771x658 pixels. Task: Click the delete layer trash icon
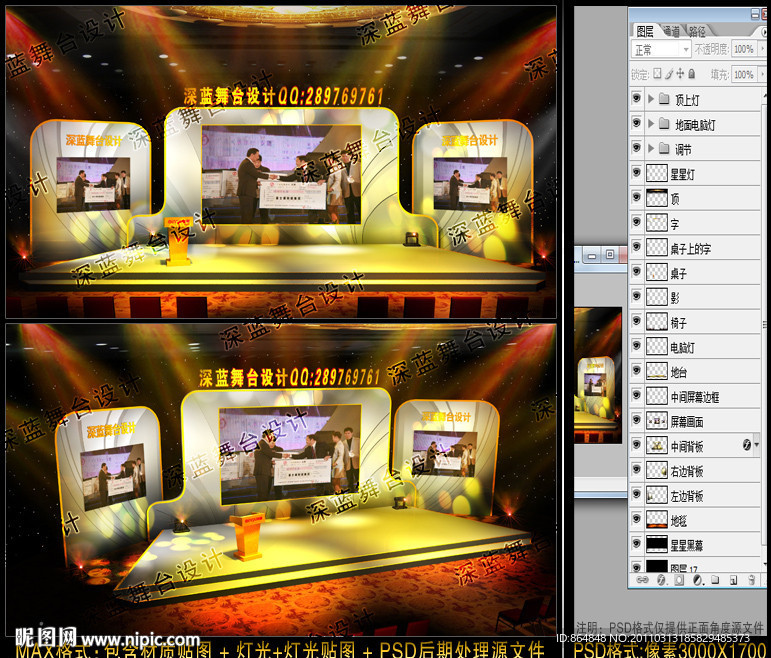click(x=749, y=579)
